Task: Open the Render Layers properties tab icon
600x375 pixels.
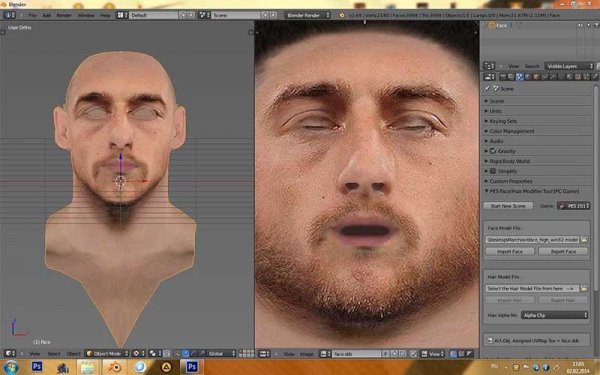Action: (x=510, y=77)
